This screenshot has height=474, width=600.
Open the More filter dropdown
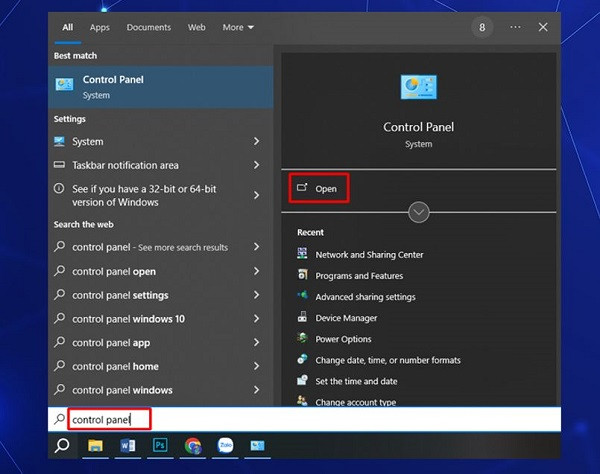pyautogui.click(x=238, y=28)
